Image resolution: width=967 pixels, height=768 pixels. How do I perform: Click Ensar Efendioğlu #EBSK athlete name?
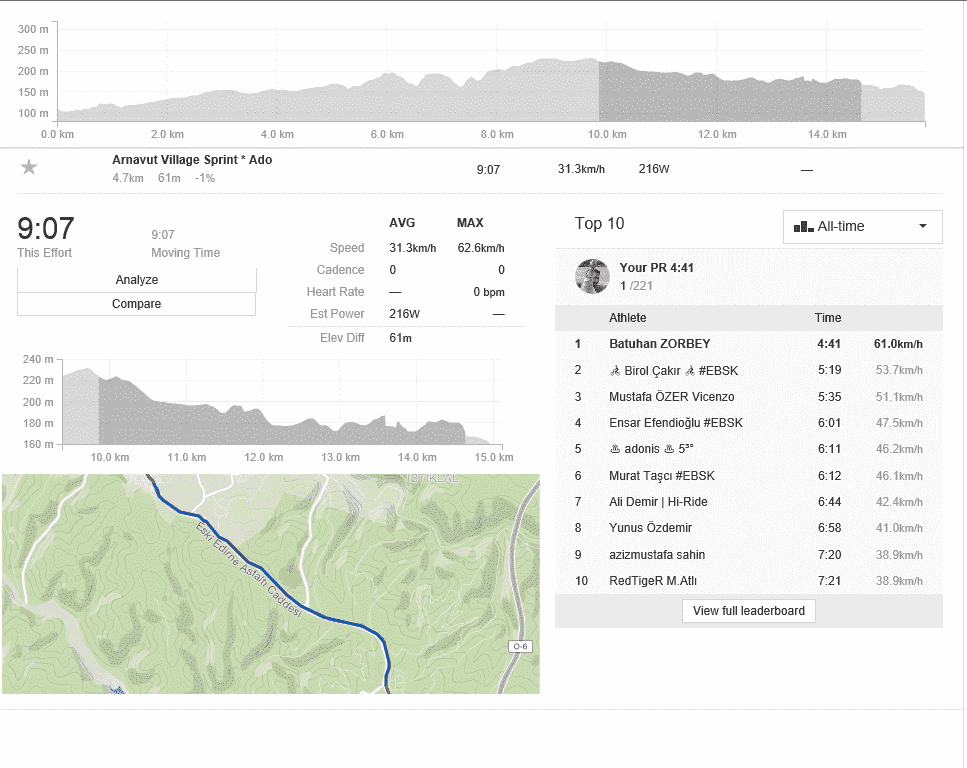[x=676, y=423]
